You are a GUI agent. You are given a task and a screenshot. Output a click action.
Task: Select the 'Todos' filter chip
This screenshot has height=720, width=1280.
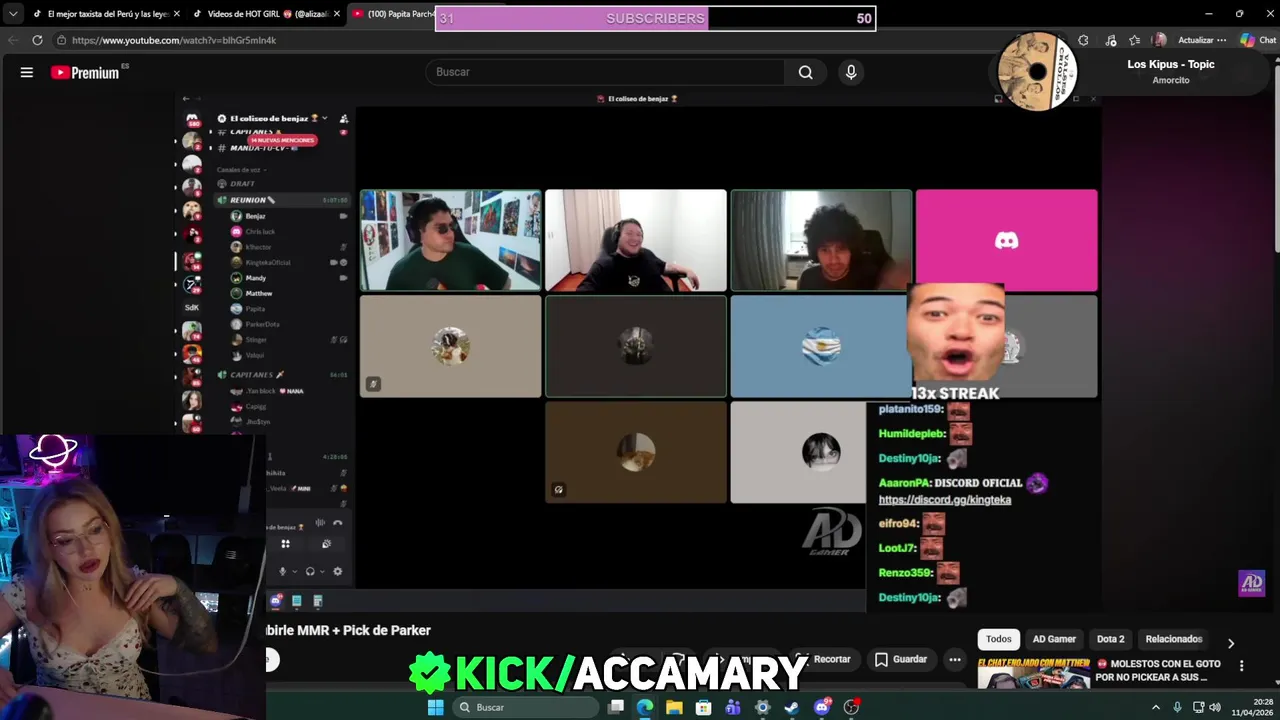click(x=999, y=639)
